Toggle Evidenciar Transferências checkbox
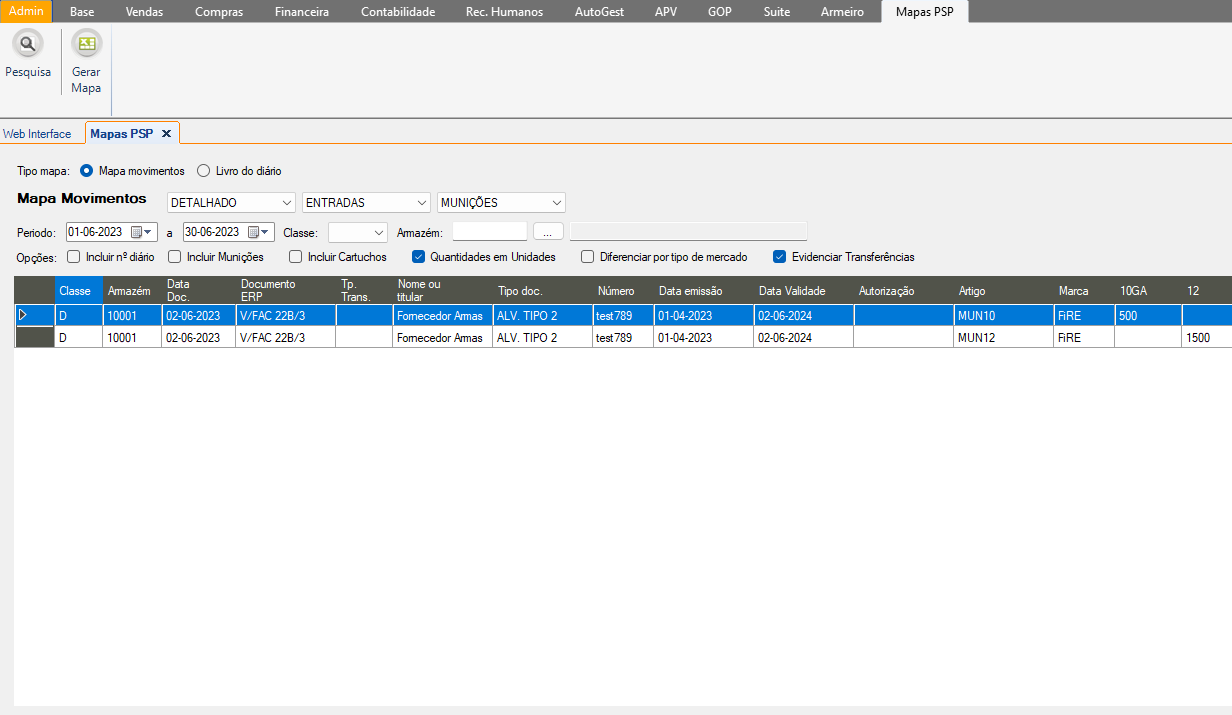 [779, 257]
